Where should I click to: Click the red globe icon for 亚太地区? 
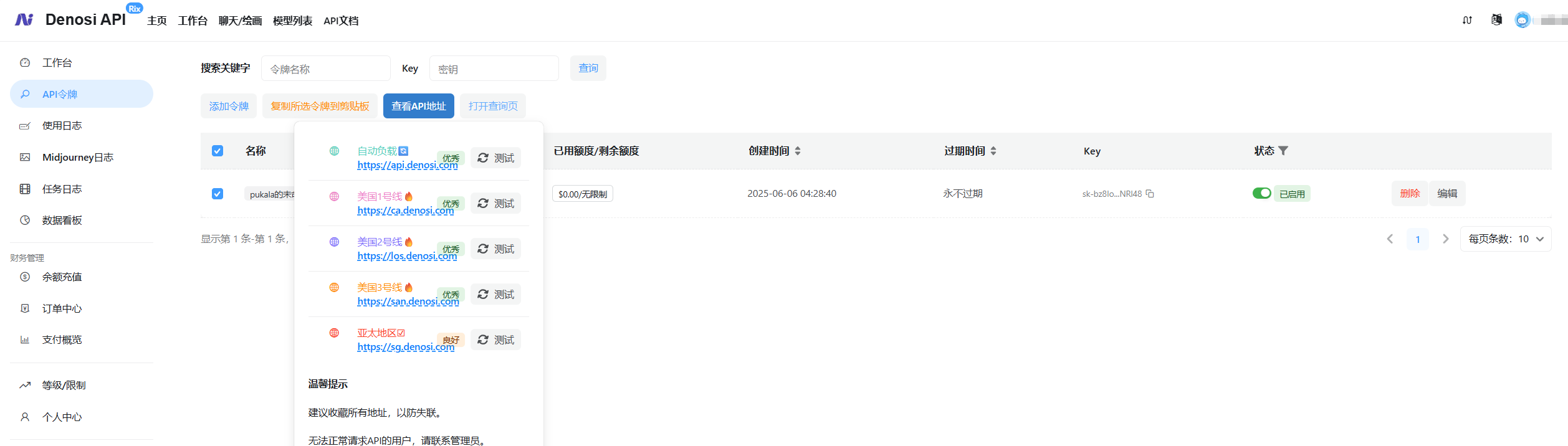[334, 333]
